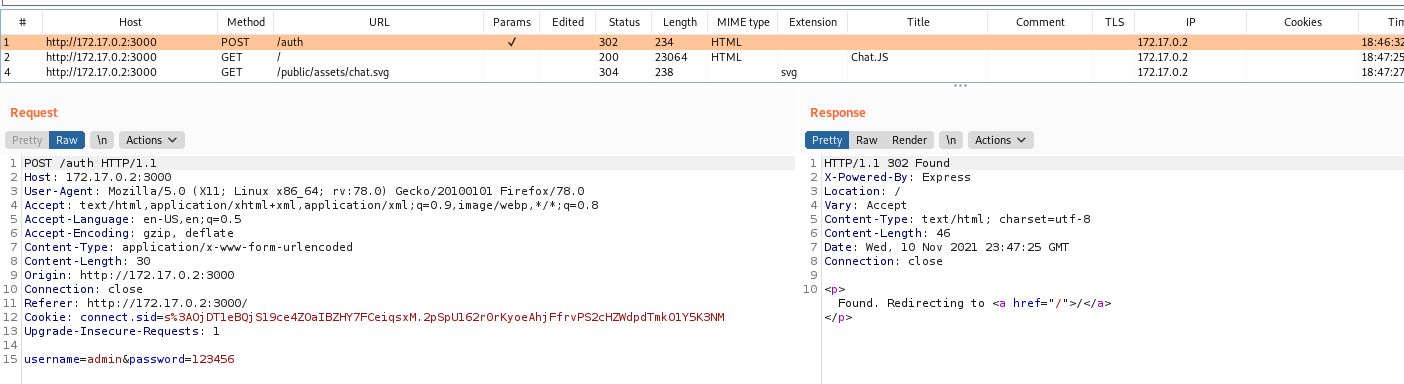This screenshot has height=384, width=1404.
Task: Sort by Length column header
Action: tap(679, 22)
